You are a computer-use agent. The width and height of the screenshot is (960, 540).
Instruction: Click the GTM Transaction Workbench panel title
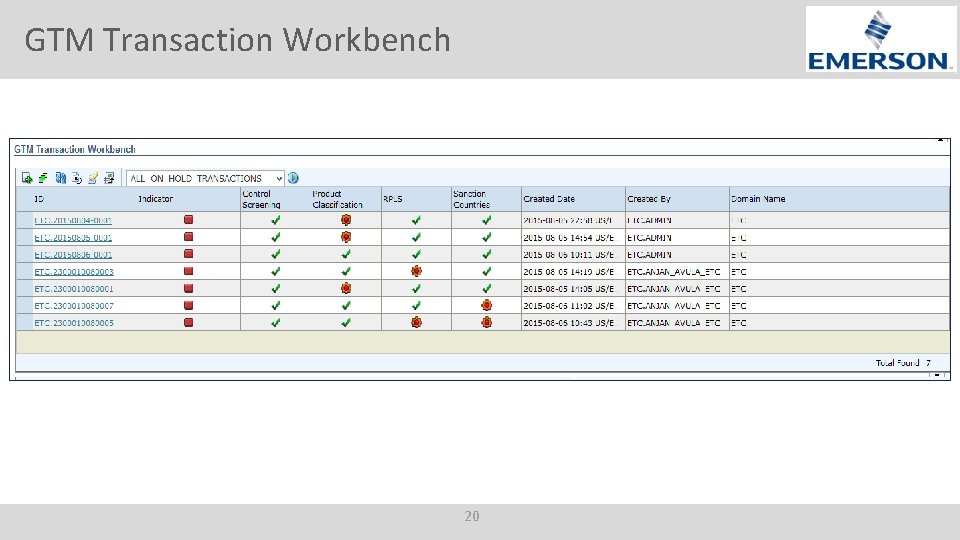75,149
